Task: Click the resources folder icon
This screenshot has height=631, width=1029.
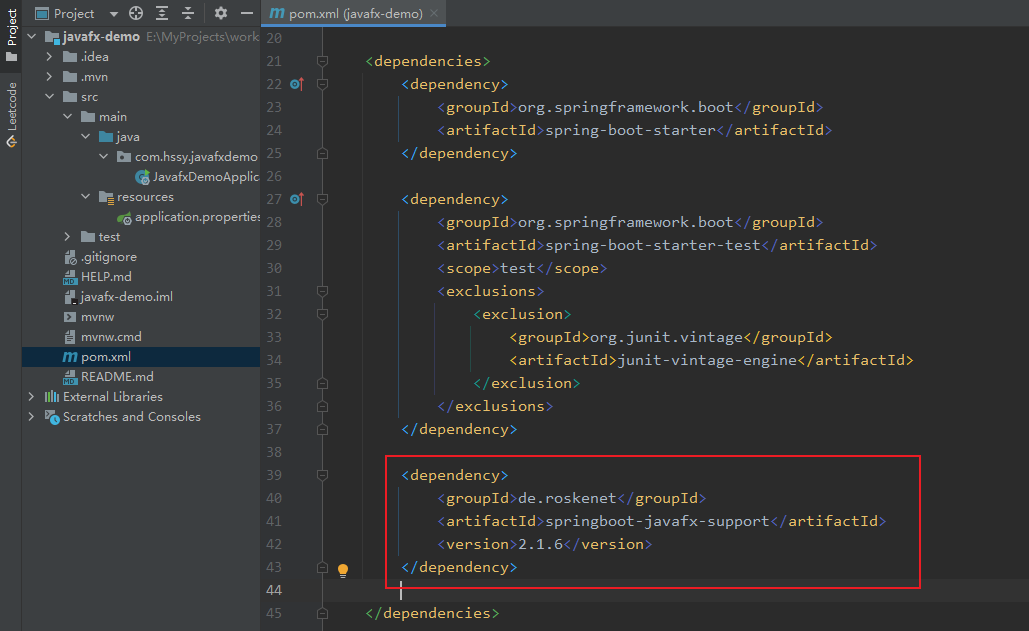Action: (x=106, y=197)
